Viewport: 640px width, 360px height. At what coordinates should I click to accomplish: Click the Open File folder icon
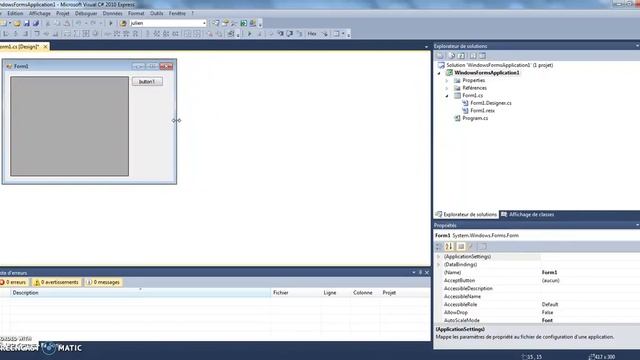tap(17, 23)
